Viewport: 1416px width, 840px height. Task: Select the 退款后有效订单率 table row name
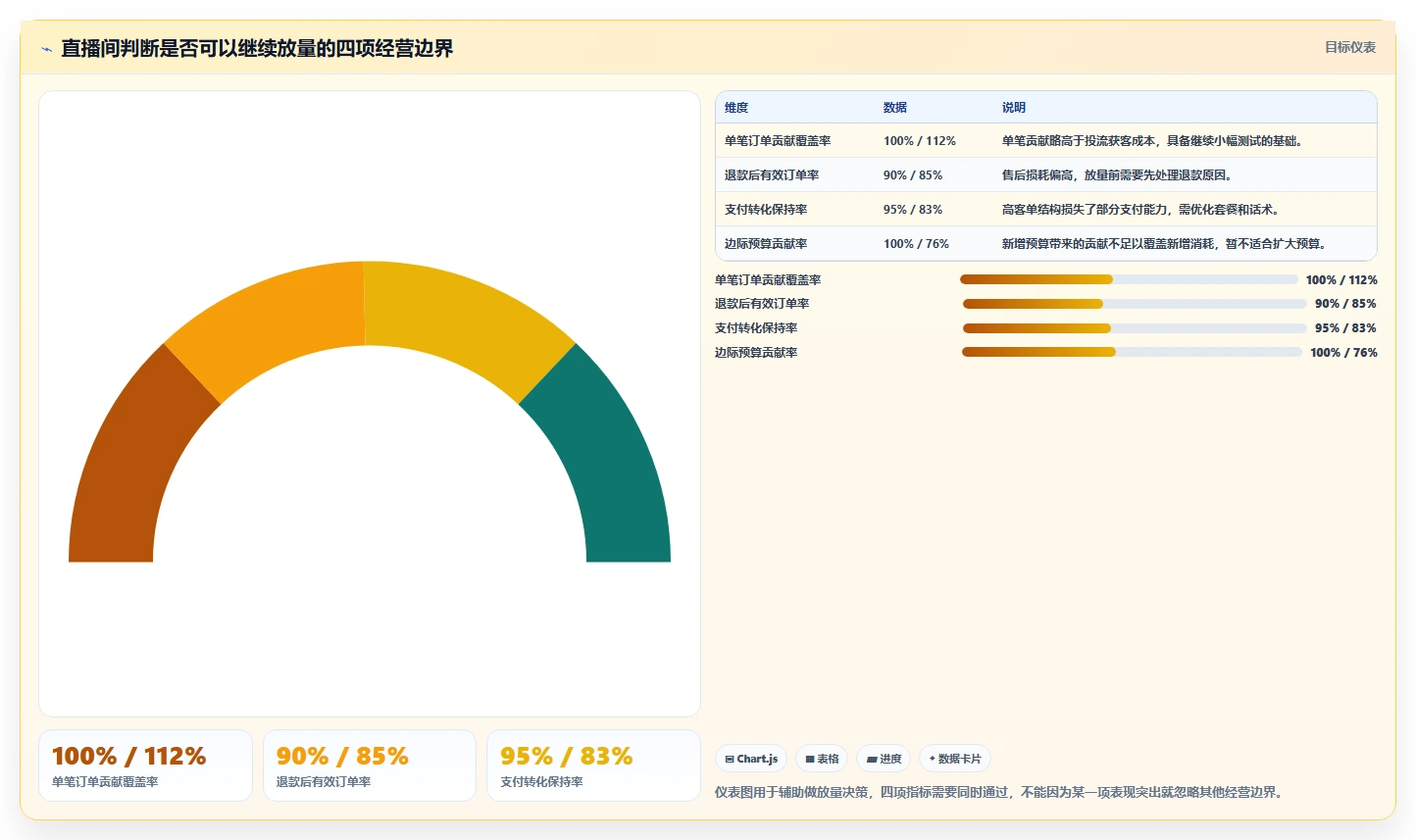coord(772,175)
